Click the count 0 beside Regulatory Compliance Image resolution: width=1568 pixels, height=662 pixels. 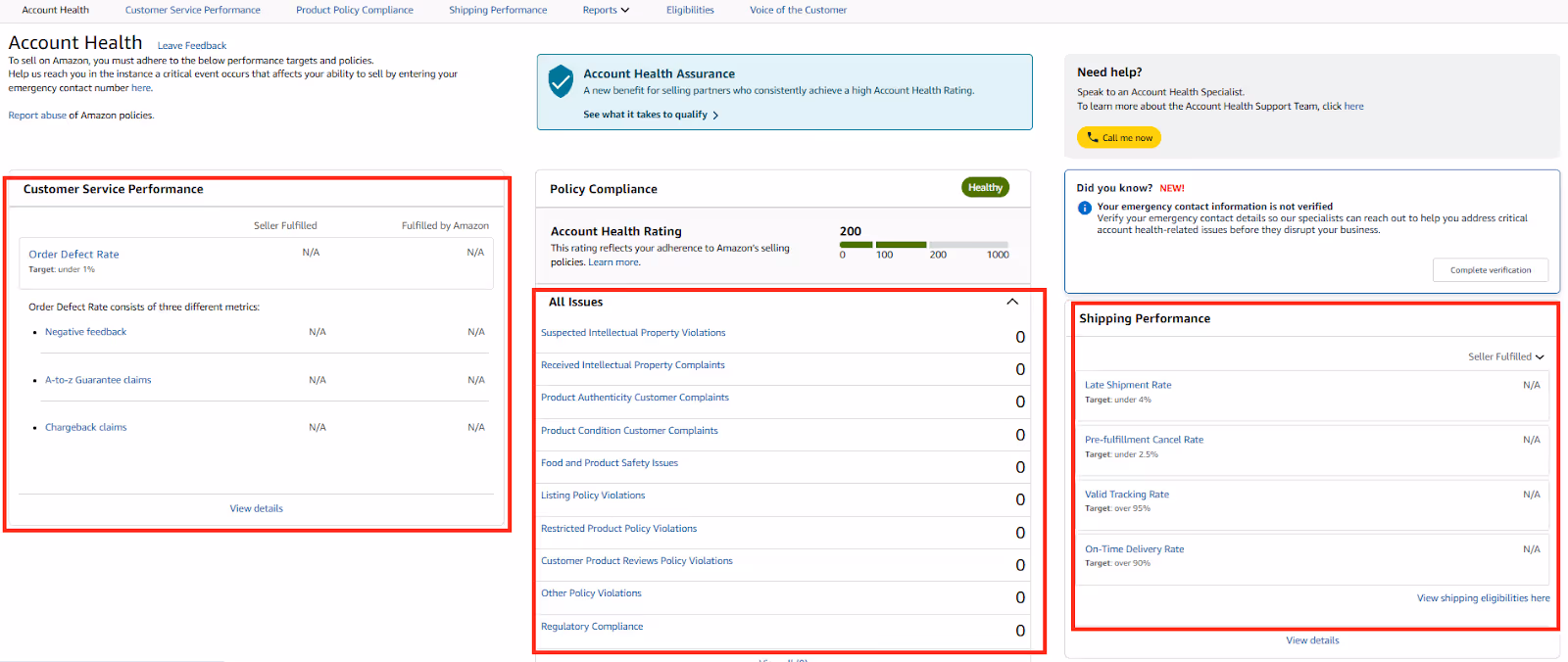1020,631
